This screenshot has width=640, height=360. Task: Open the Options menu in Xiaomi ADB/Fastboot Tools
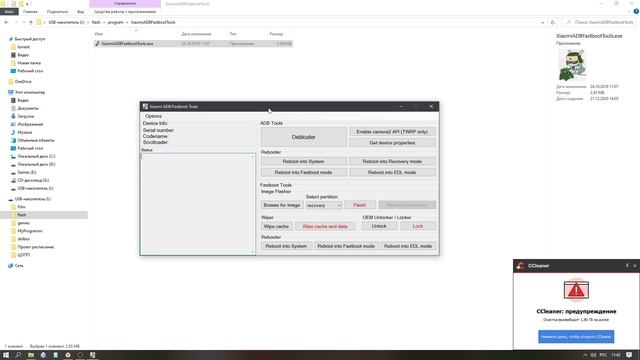tap(153, 116)
